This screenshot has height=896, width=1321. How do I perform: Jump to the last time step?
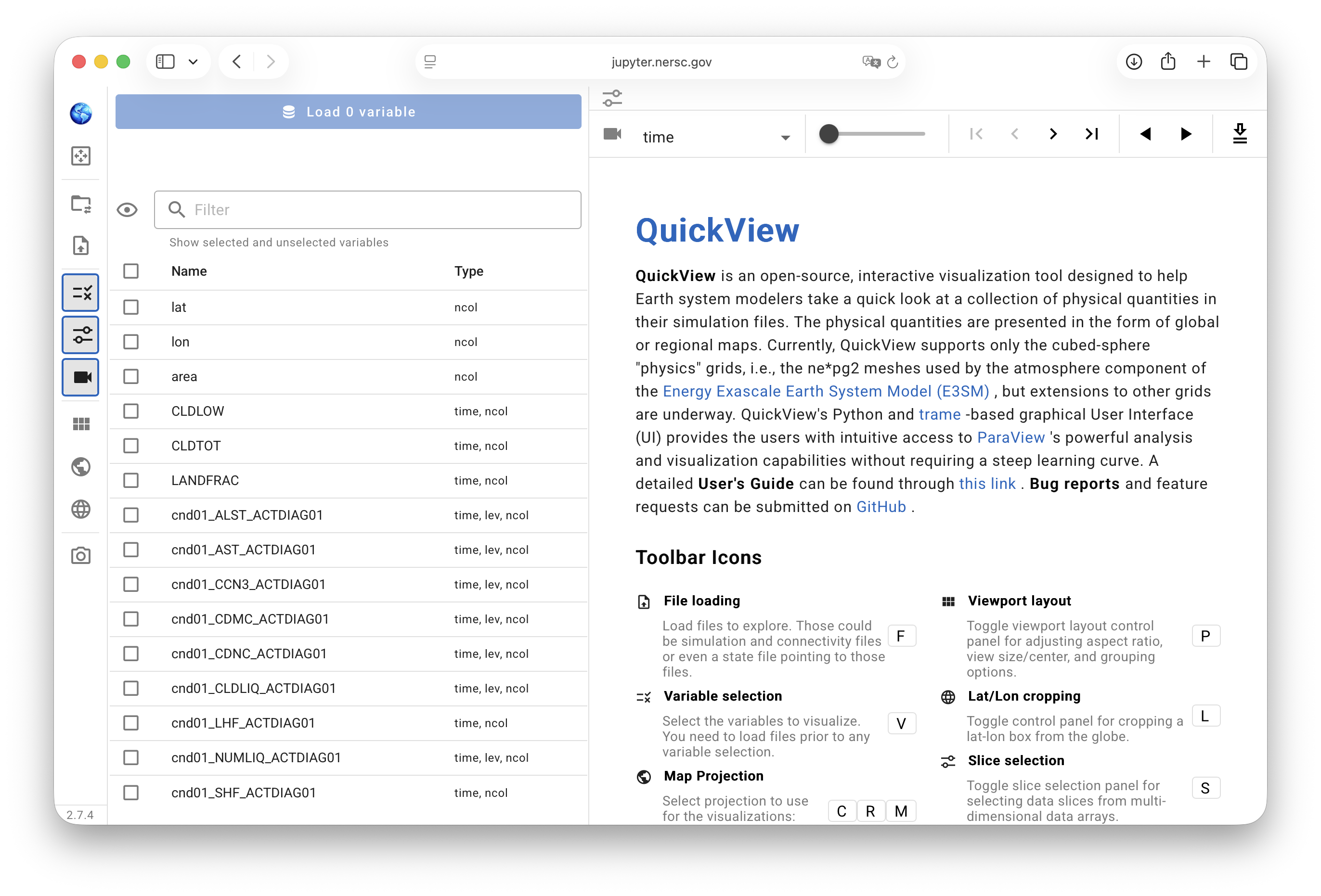click(1092, 134)
